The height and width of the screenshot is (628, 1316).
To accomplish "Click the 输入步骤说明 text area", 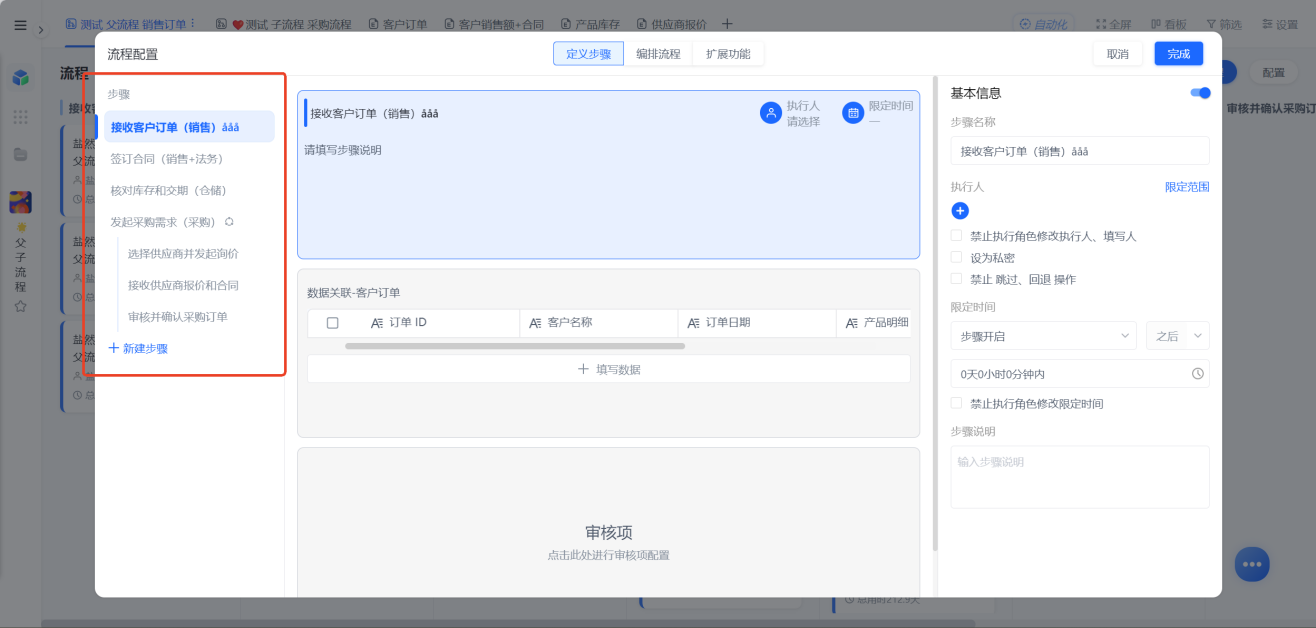I will (1080, 477).
